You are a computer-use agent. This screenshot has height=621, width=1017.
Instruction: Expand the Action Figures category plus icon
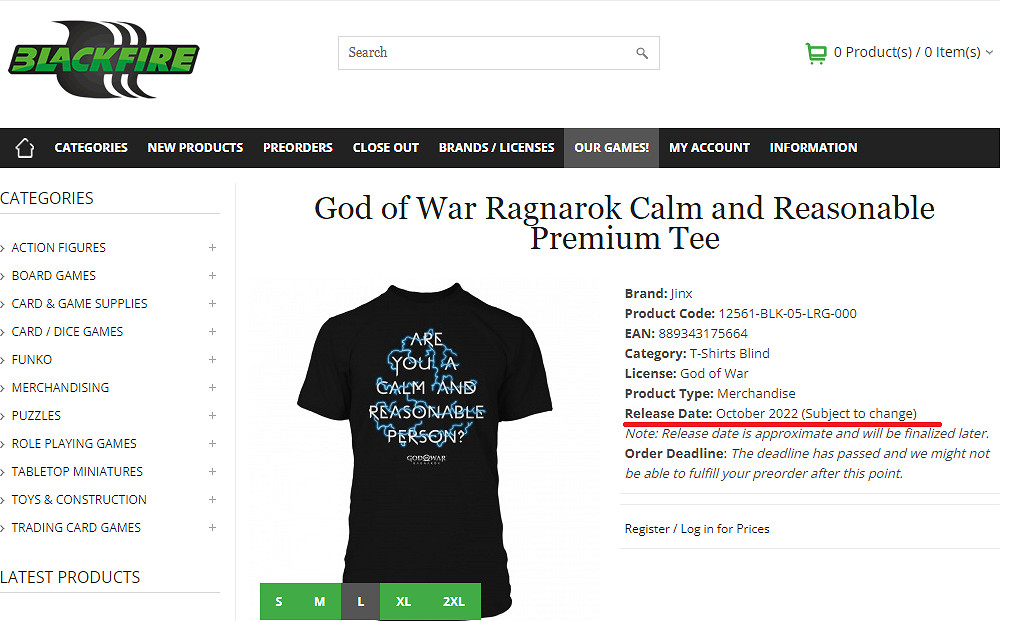(x=212, y=248)
